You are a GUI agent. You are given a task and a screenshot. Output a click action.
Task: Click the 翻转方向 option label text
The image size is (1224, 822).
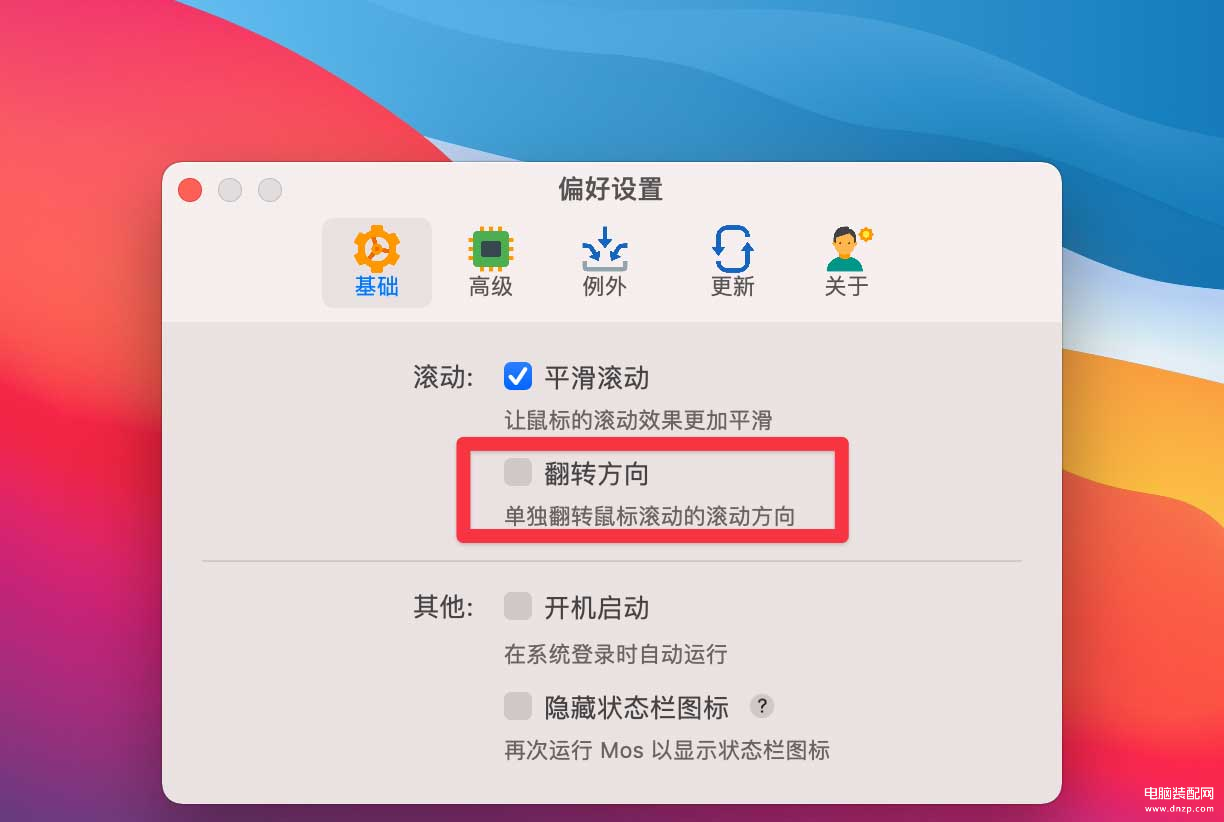[597, 473]
